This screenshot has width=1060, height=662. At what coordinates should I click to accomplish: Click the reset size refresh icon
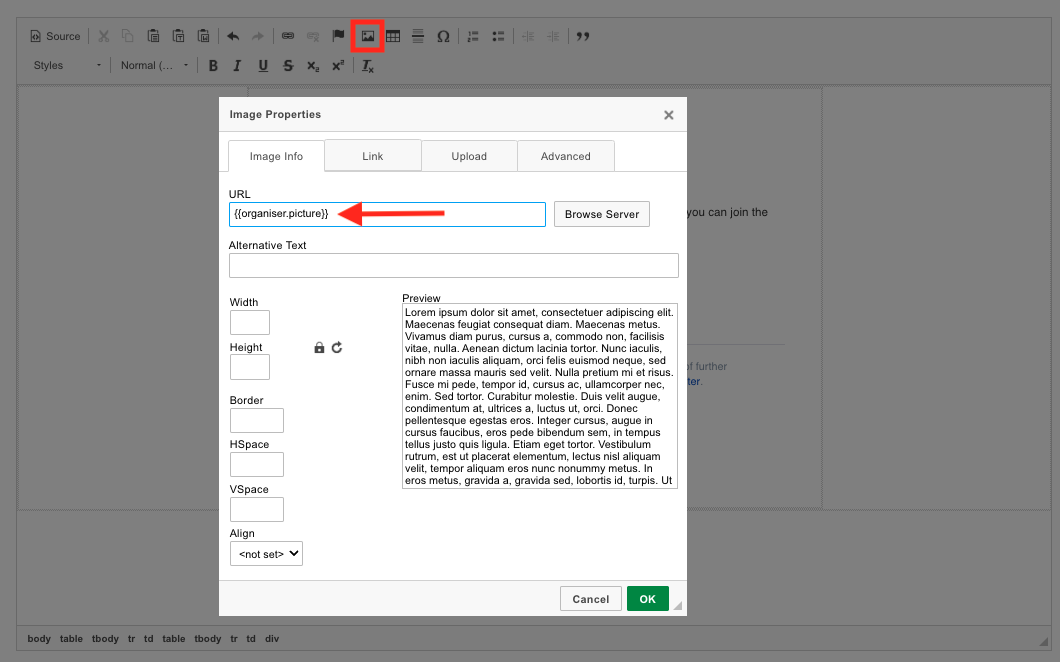tap(337, 348)
